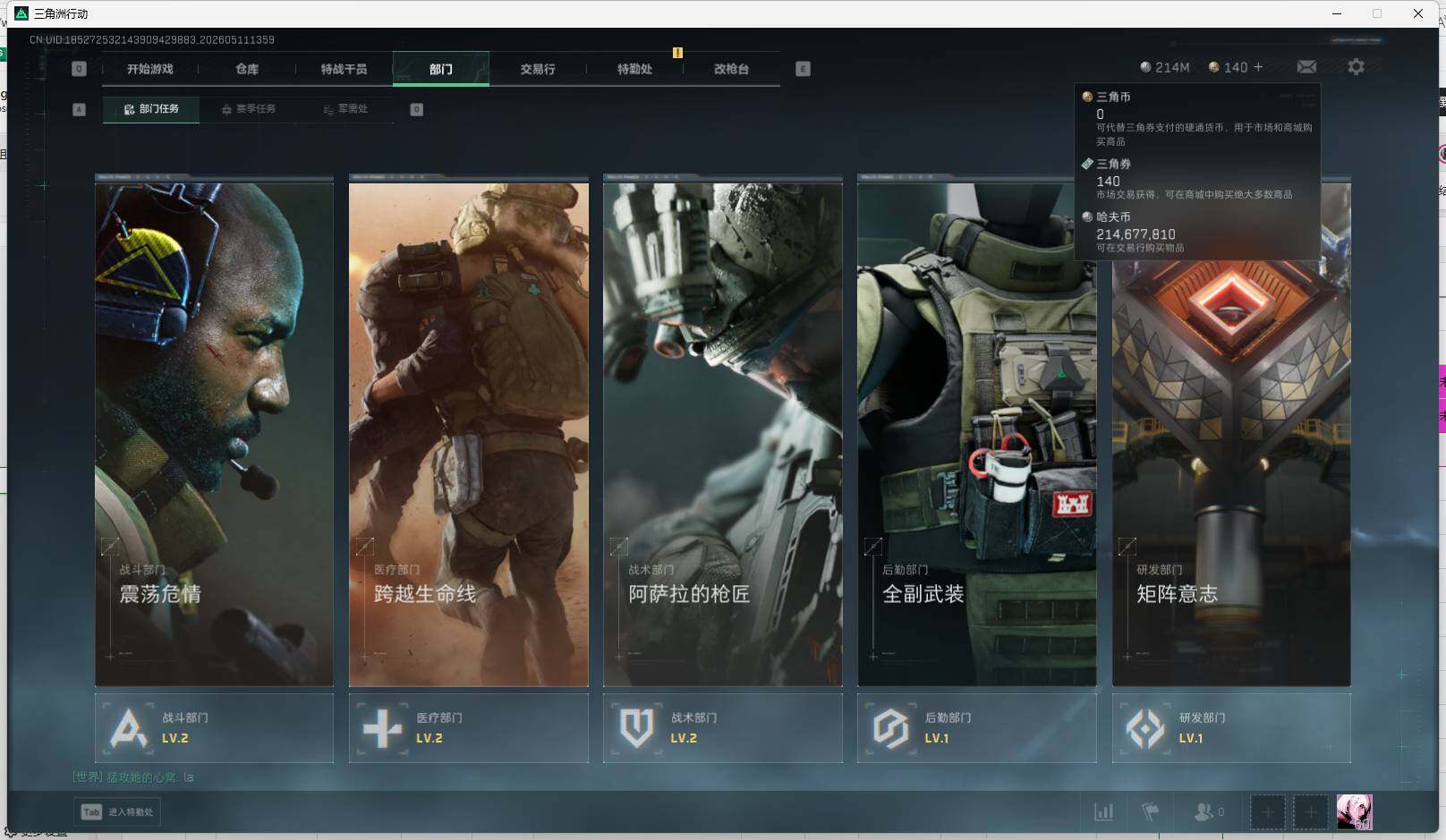Click the CN UID text at top left
Image resolution: width=1446 pixels, height=840 pixels.
pyautogui.click(x=152, y=40)
